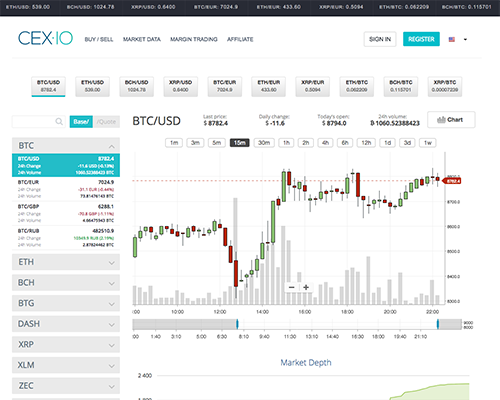Select BTC/GBP row in sidebar list
Screen dimensions: 500x400
coord(66,213)
